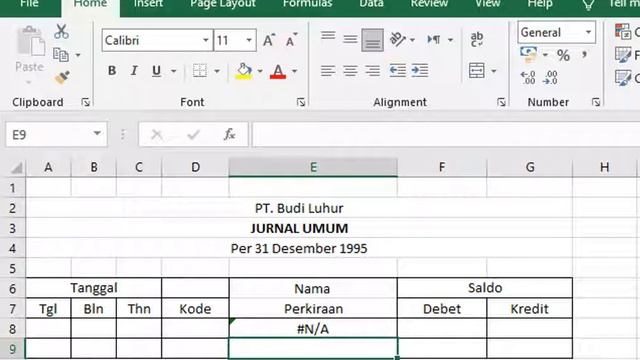The width and height of the screenshot is (640, 360).
Task: Select column E header
Action: [313, 167]
